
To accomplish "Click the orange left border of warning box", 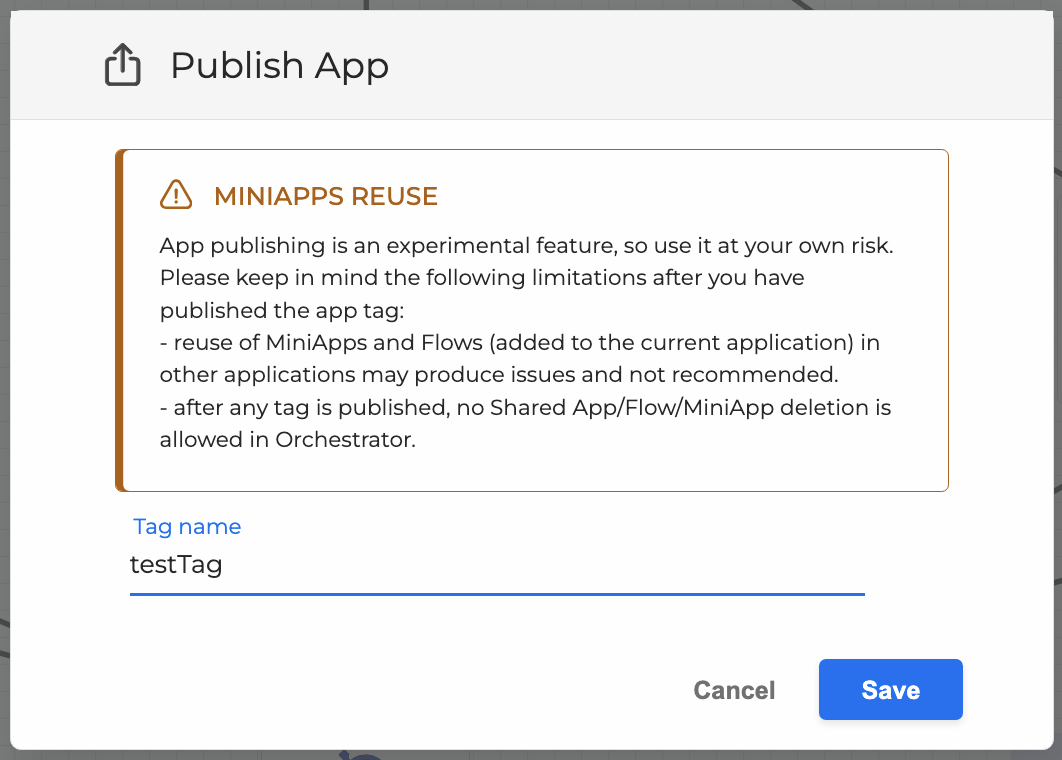I will pos(119,320).
